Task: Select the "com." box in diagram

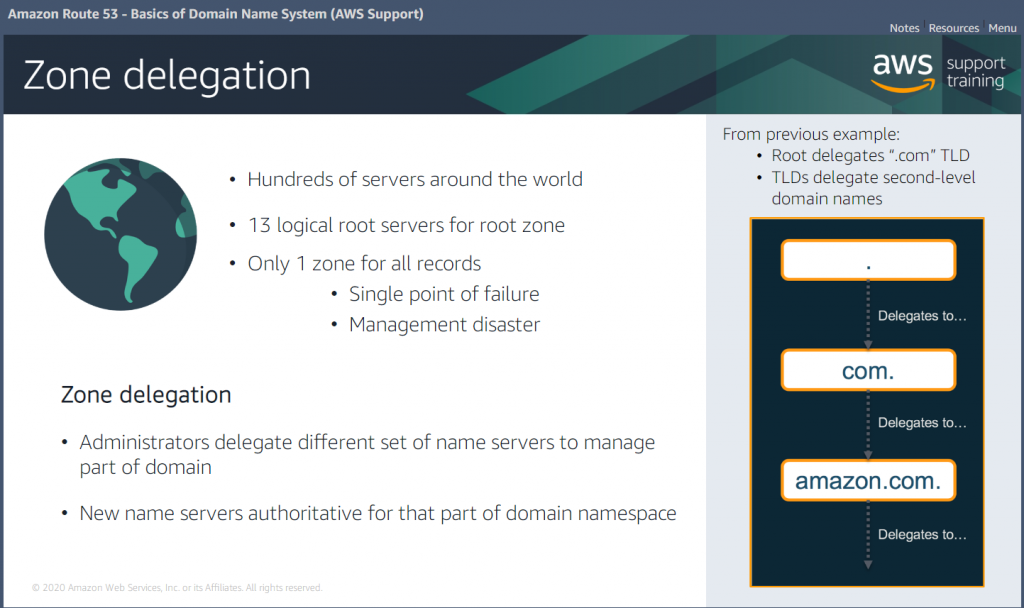Action: point(868,371)
